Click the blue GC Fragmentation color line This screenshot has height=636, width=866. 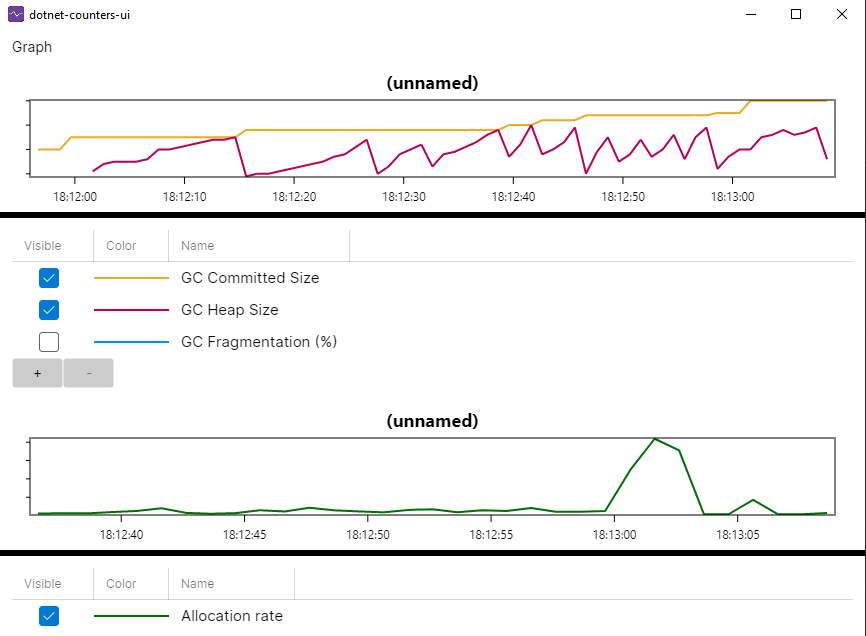pos(131,342)
